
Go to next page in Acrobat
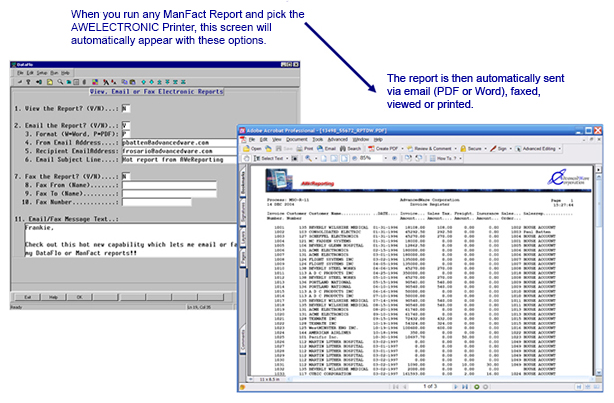(x=456, y=387)
